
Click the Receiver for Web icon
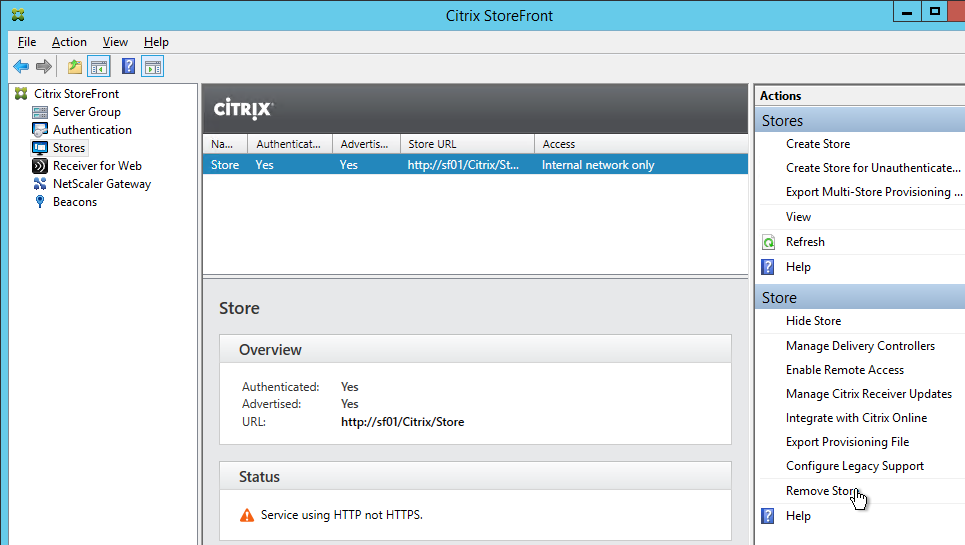click(x=40, y=166)
